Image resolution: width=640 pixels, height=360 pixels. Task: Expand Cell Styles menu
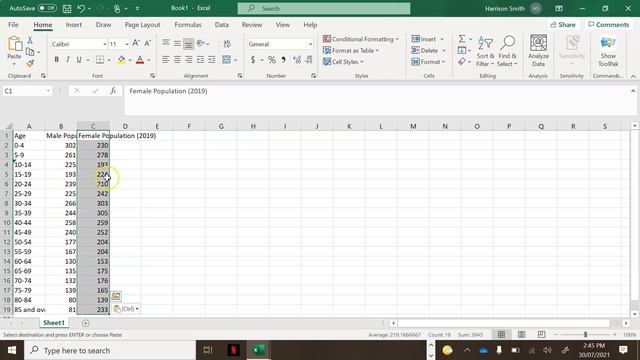pos(343,62)
